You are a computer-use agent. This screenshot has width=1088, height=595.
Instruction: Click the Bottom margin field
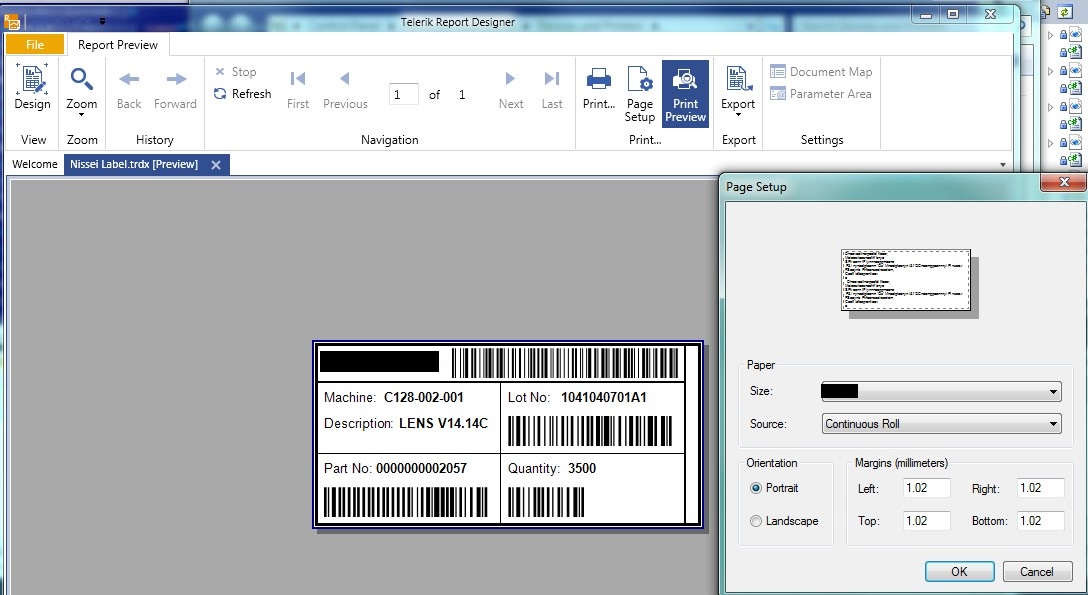[x=1041, y=521]
